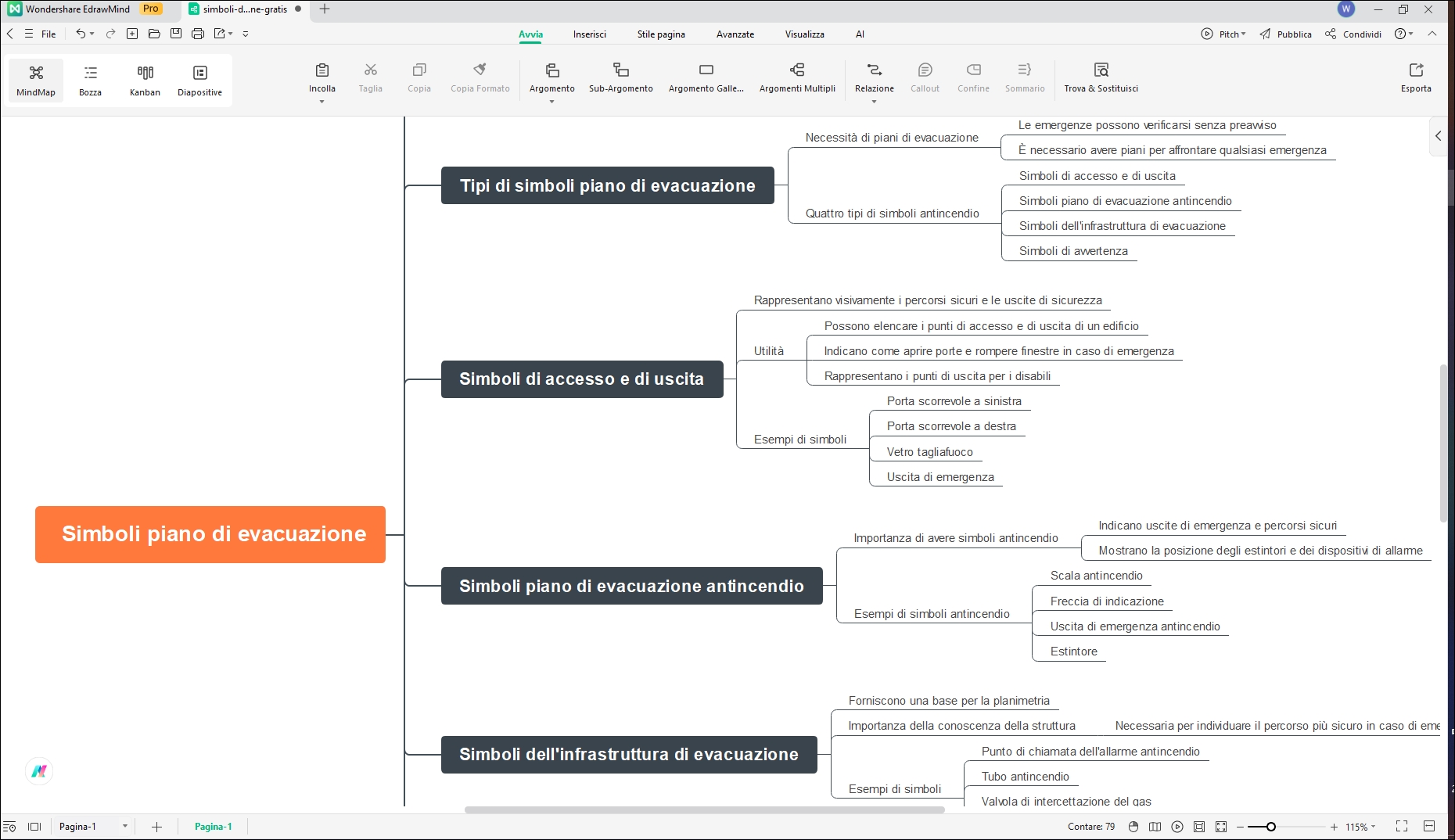Click the Condividi share button

[x=1353, y=34]
